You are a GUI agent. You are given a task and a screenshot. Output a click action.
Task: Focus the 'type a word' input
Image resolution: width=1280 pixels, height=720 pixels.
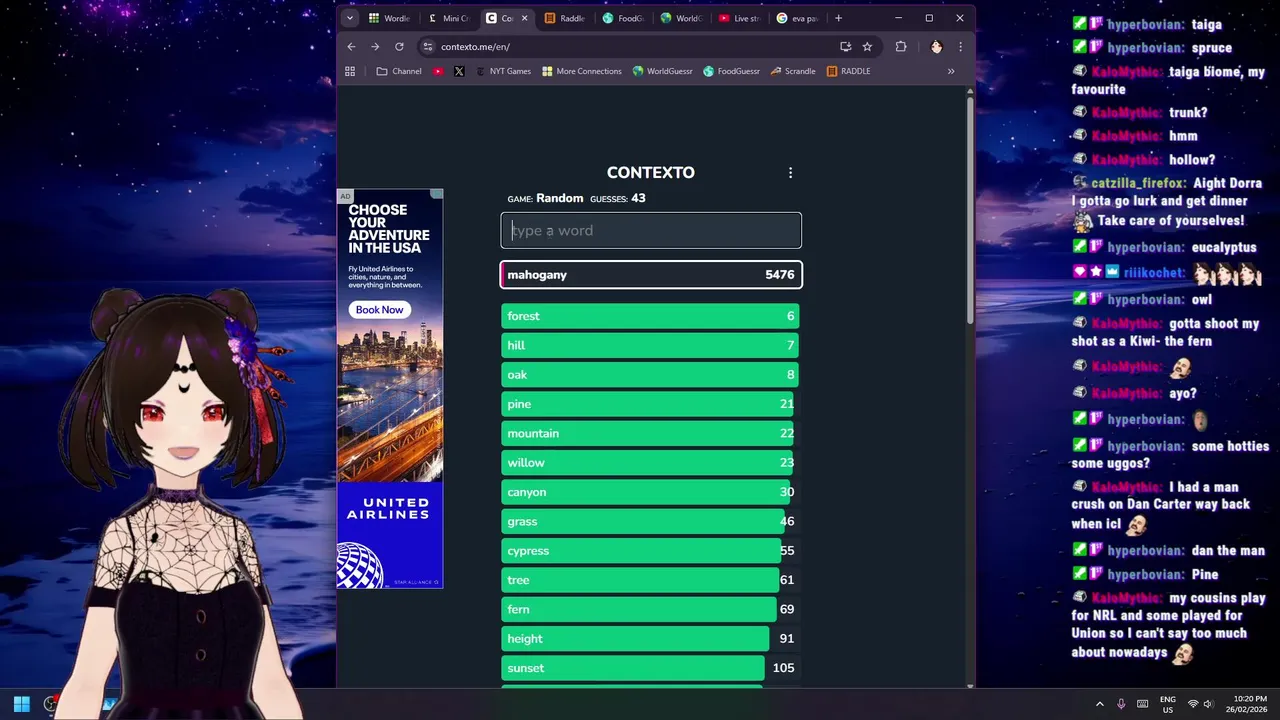point(651,230)
